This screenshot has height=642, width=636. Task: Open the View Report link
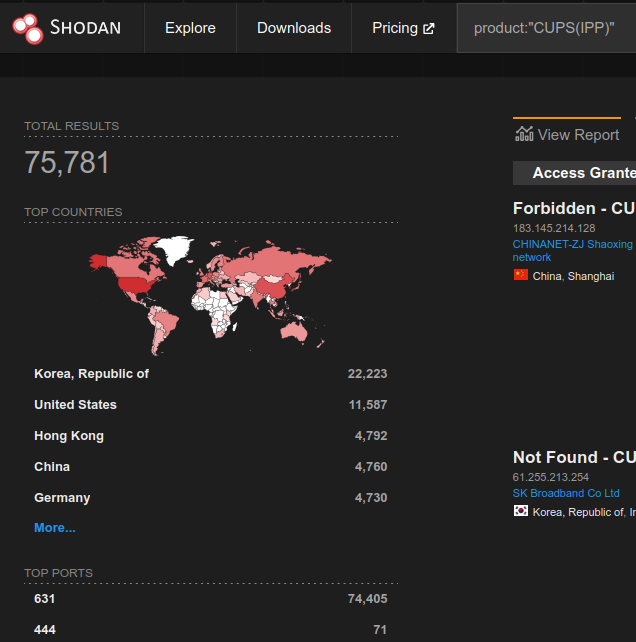(x=578, y=135)
